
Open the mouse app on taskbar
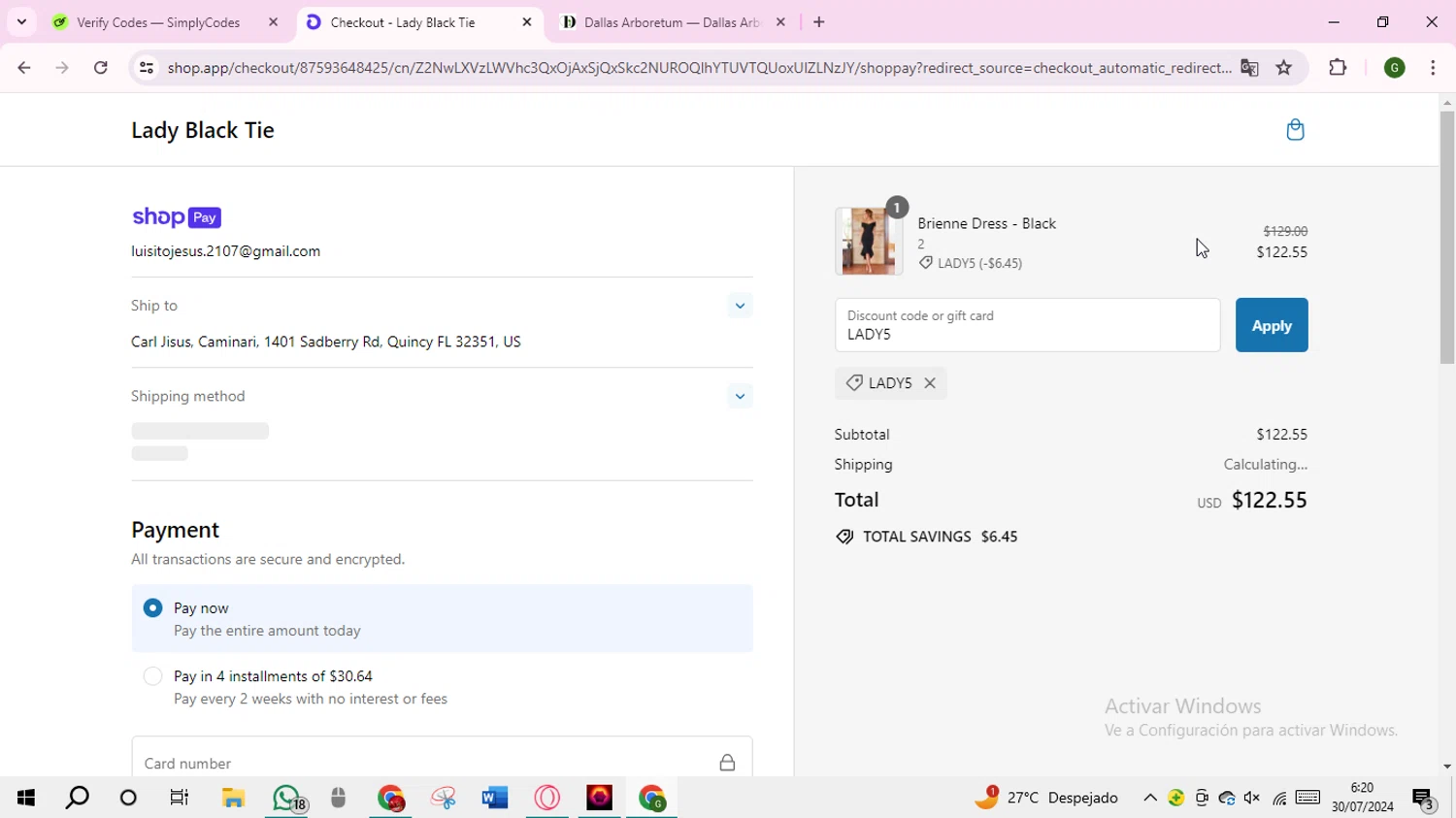[338, 798]
